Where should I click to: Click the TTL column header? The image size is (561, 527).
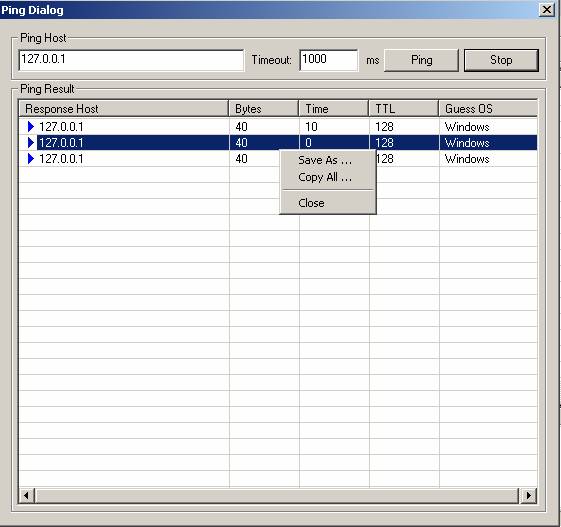pos(404,108)
